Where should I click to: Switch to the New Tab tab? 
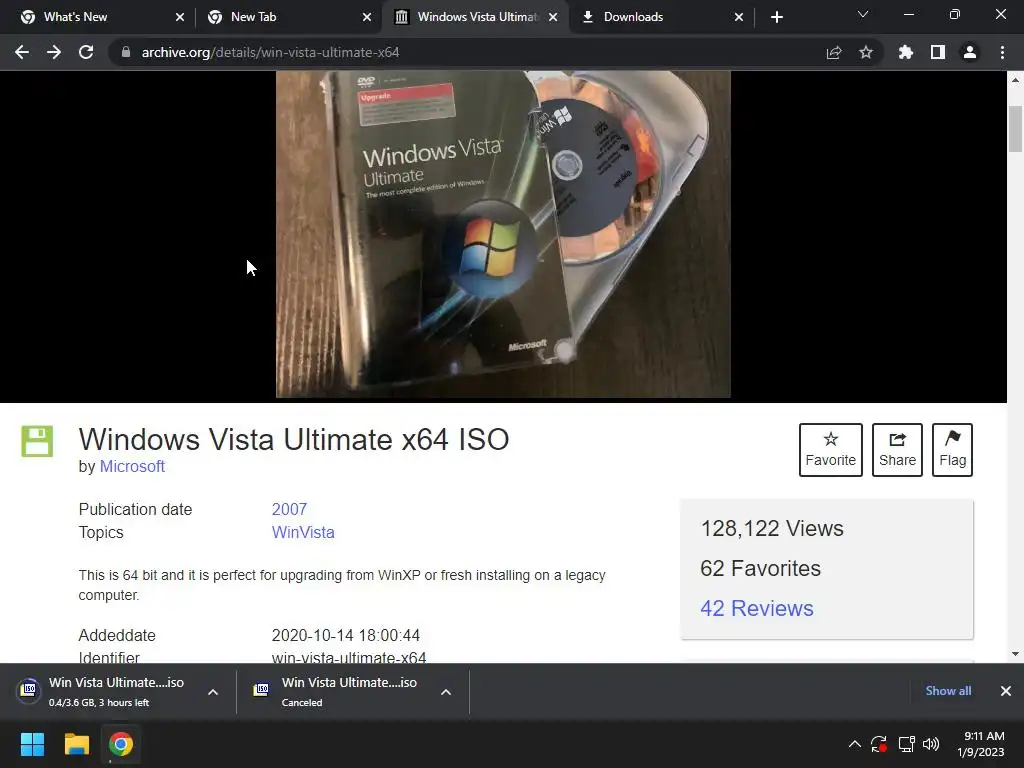coord(289,17)
